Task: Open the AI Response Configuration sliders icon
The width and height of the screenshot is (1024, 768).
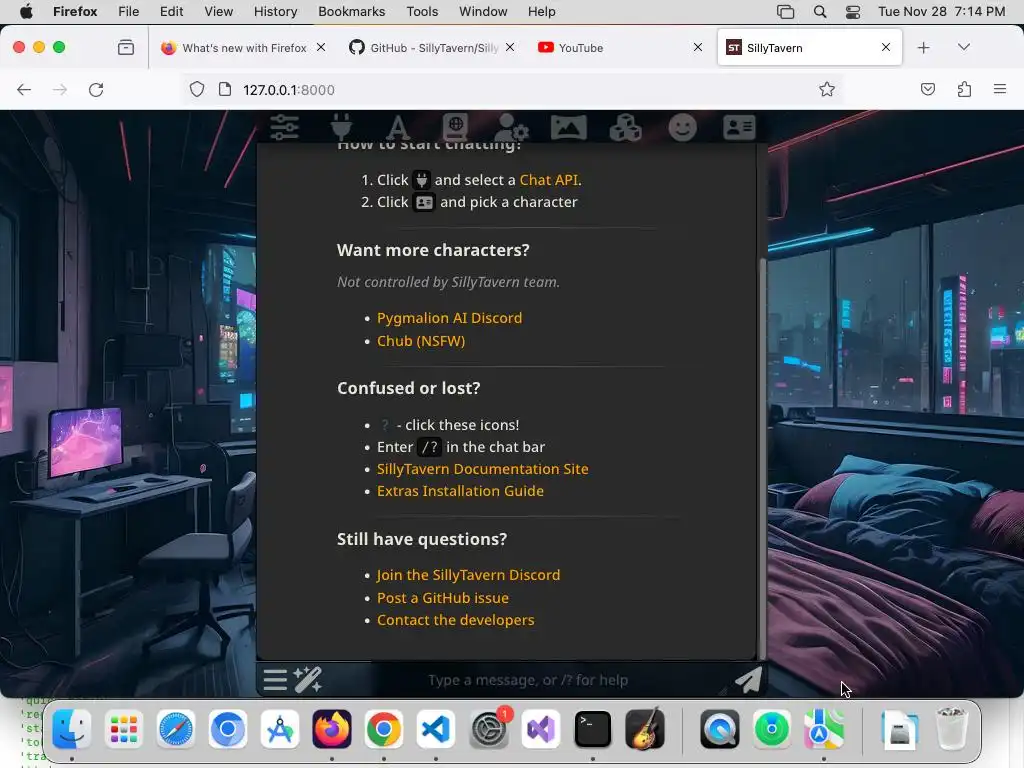Action: [285, 127]
